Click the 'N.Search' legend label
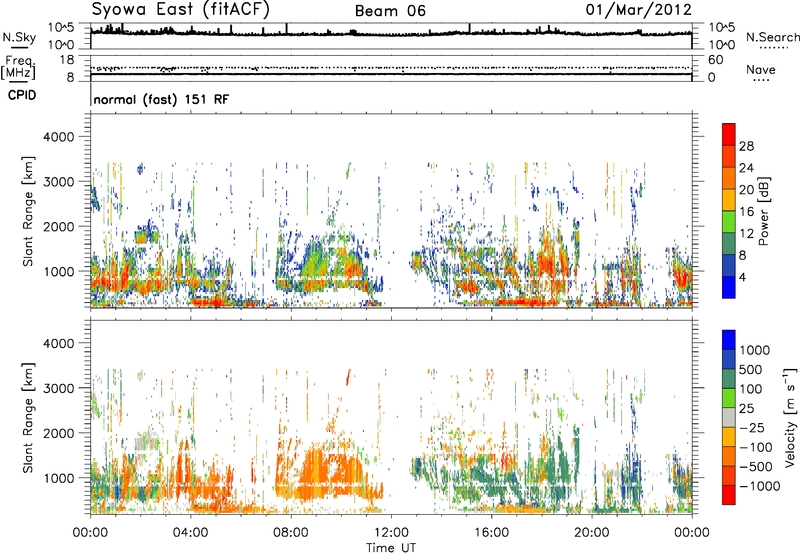This screenshot has height=554, width=800. coord(772,37)
